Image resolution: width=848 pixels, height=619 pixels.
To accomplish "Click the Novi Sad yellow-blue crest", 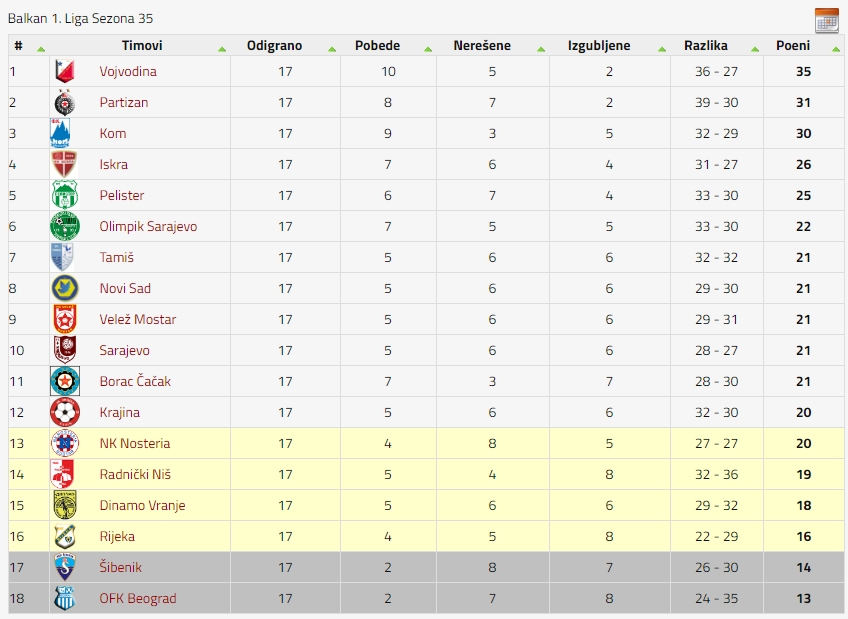I will (64, 288).
